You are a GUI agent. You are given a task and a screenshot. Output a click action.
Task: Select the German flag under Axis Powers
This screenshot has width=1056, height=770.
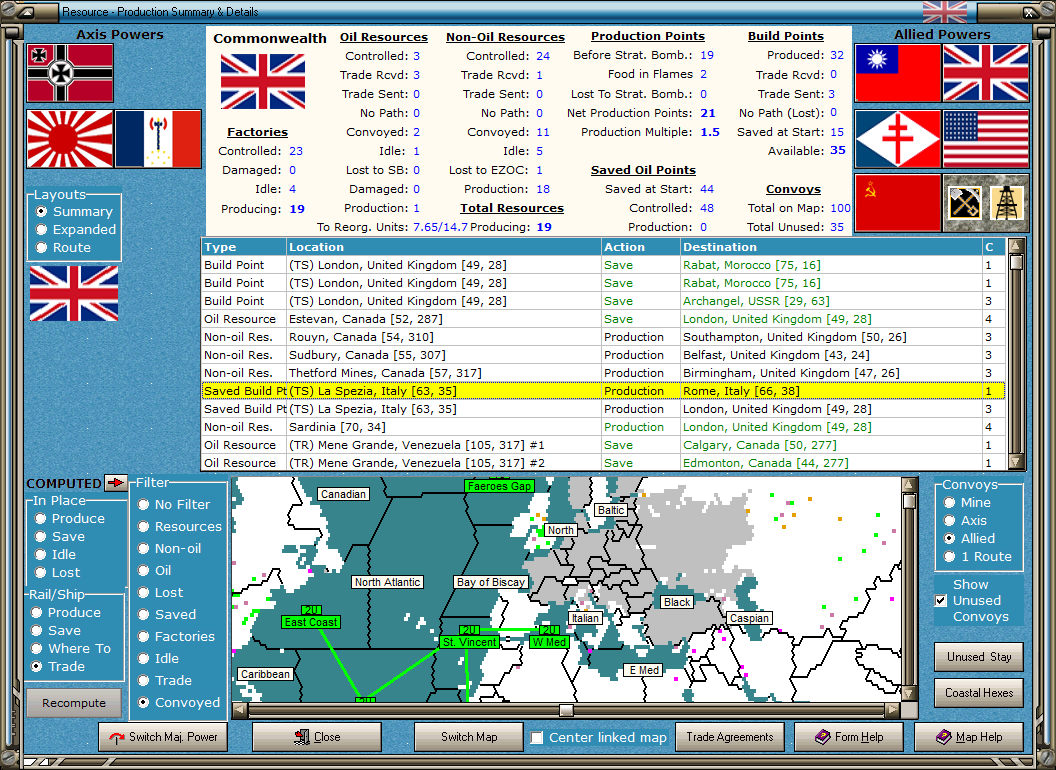[70, 73]
